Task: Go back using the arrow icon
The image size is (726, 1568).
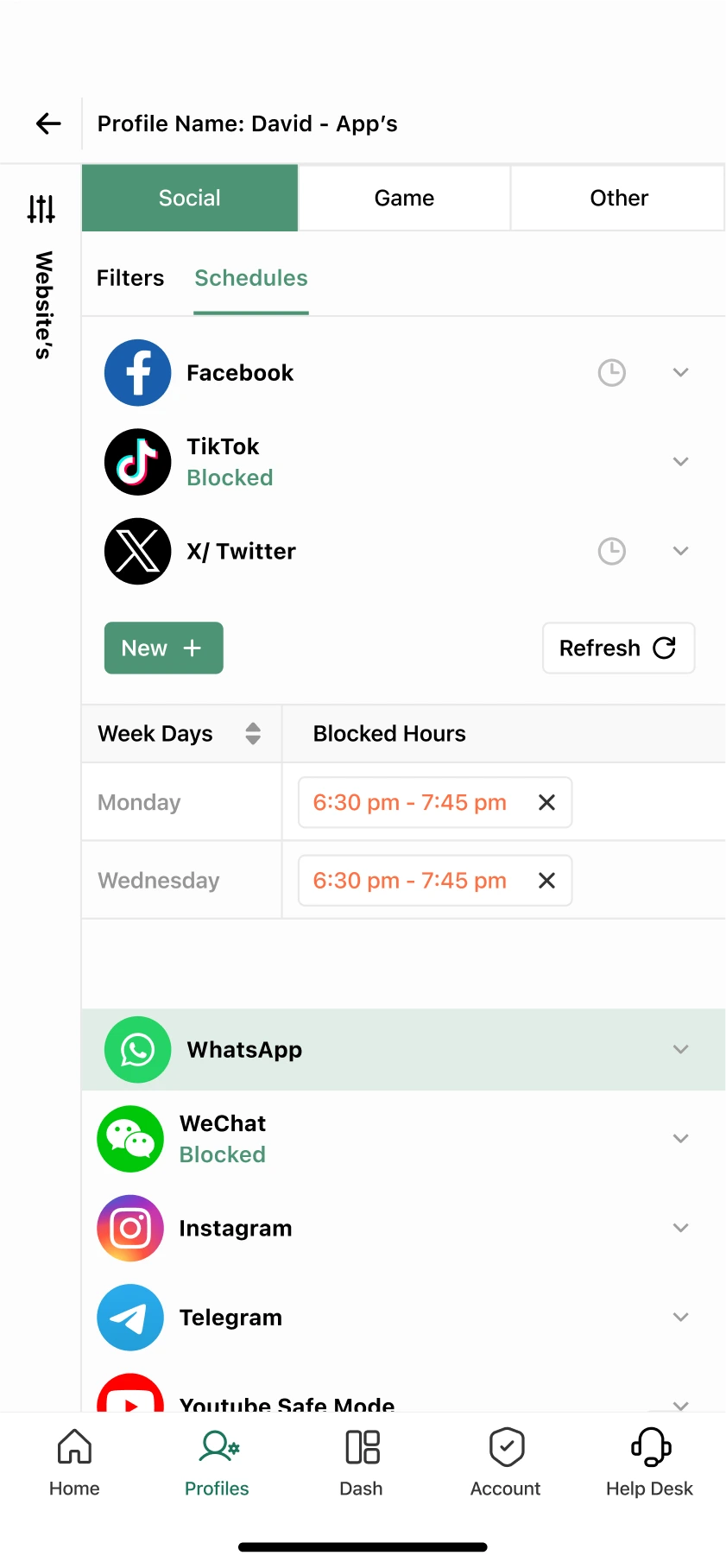Action: (x=48, y=123)
